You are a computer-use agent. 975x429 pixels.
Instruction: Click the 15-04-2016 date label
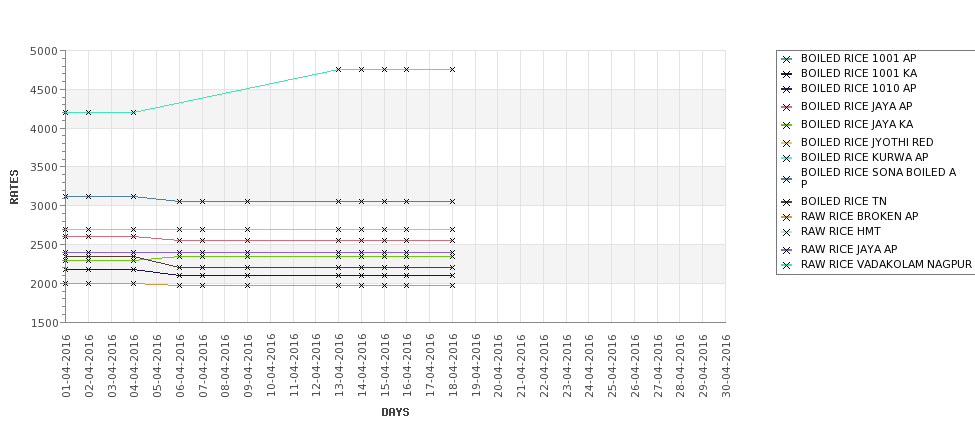tap(384, 366)
